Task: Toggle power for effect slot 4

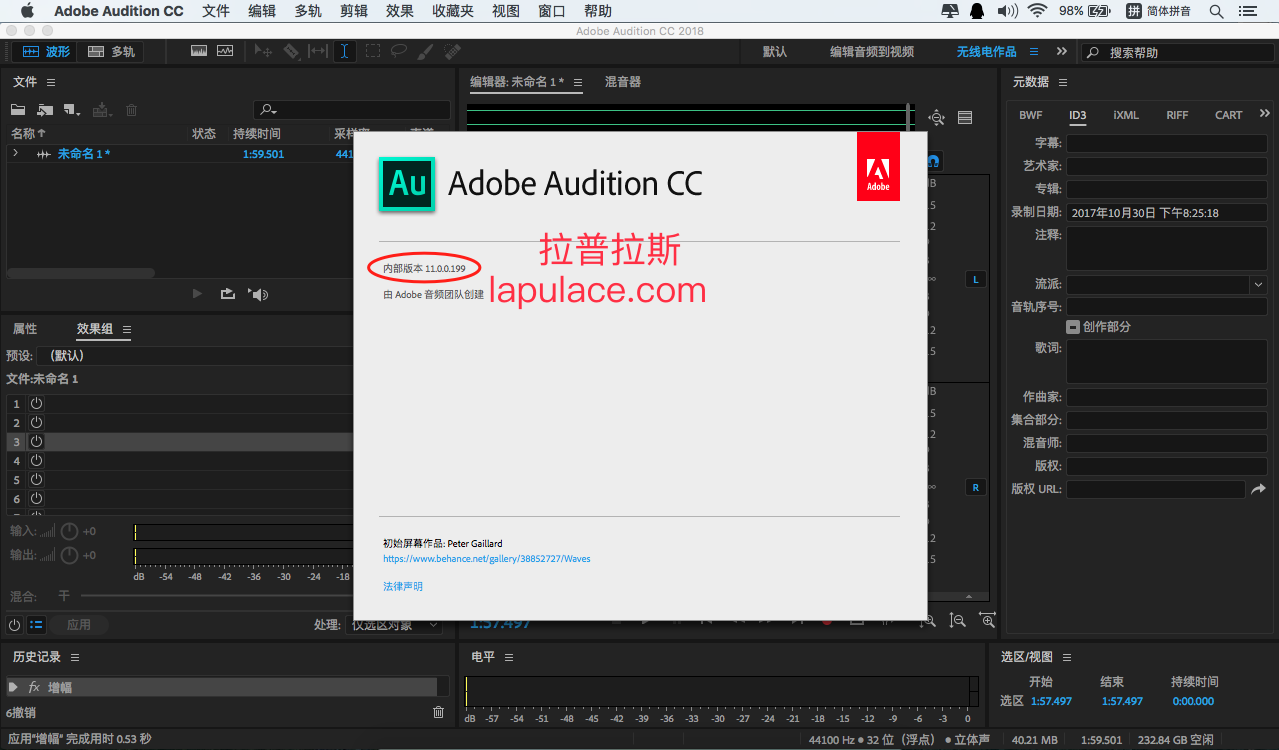Action: 36,460
